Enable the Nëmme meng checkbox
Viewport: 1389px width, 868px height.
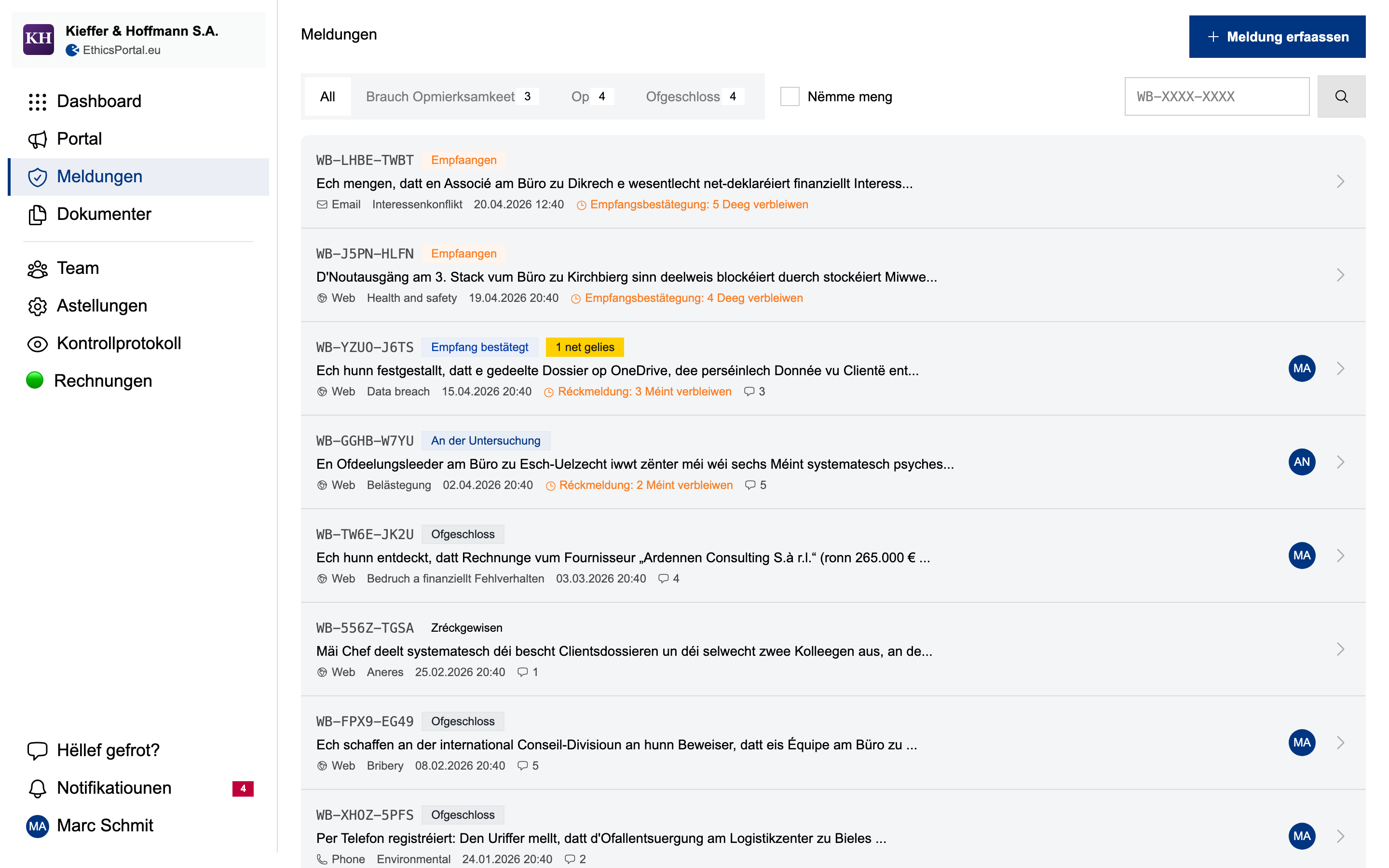[x=790, y=96]
